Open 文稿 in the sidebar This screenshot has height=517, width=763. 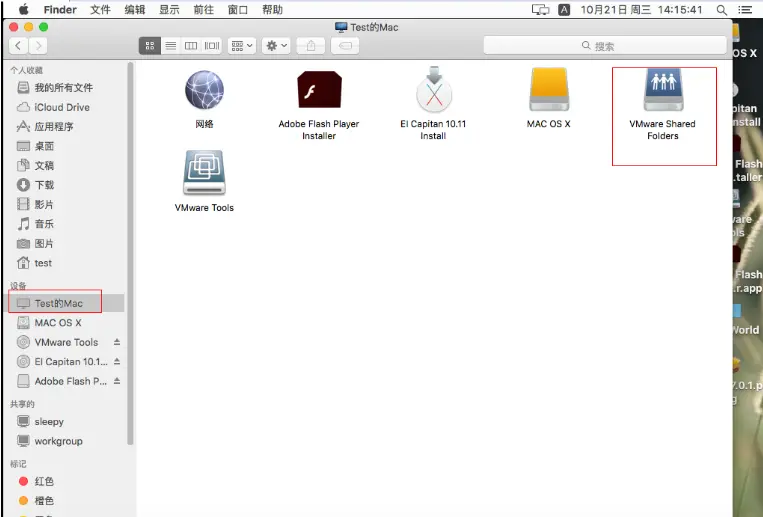tap(66, 166)
